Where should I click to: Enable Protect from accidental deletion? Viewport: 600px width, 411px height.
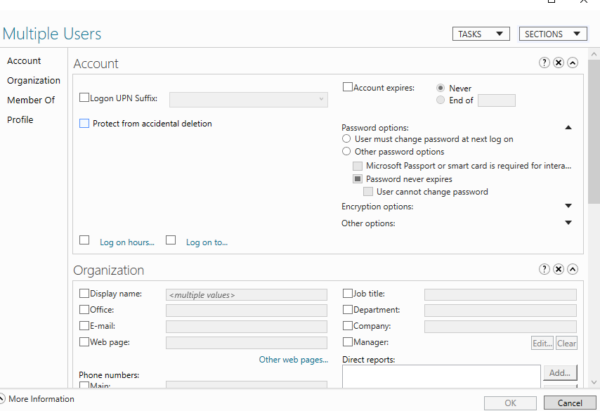point(84,124)
